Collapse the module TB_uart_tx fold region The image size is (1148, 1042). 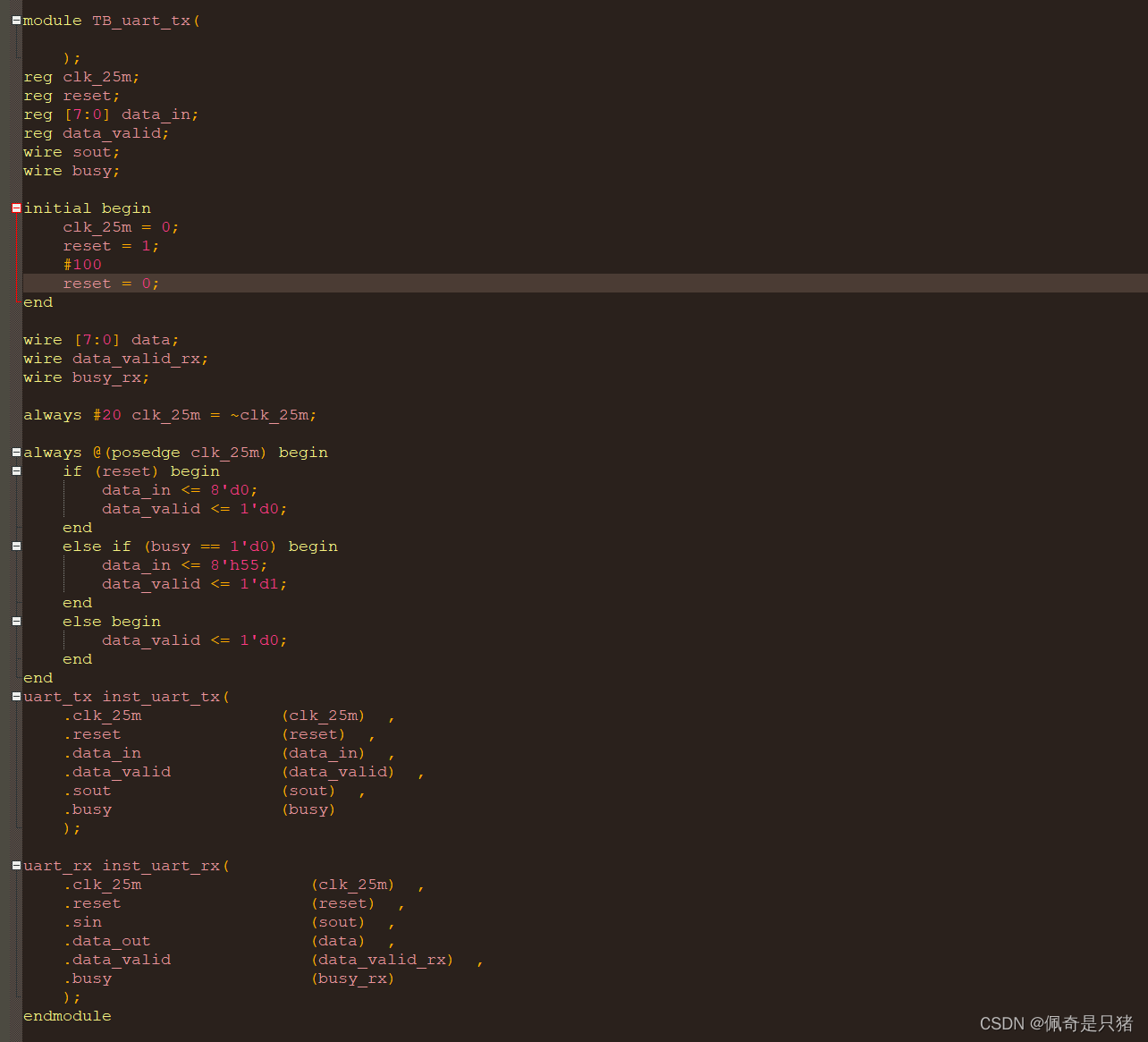(14, 20)
